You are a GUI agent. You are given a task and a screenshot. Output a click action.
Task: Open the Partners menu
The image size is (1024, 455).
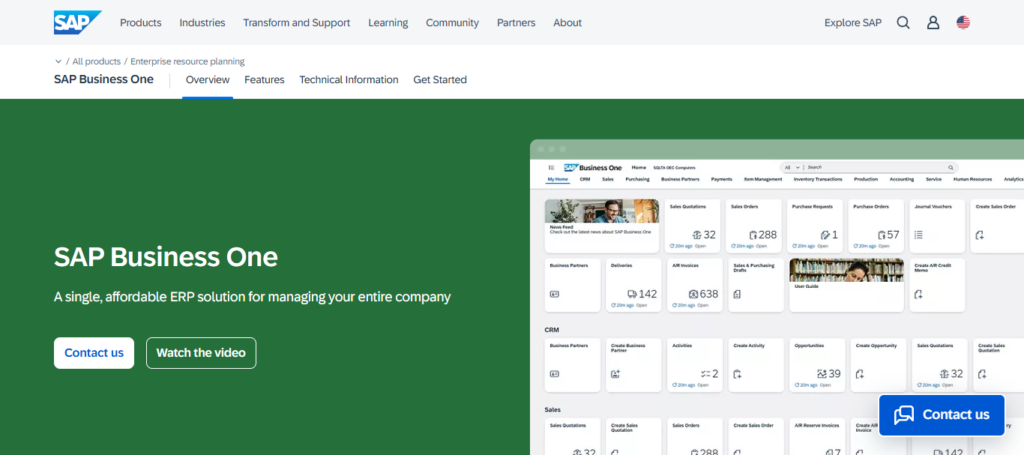pos(516,23)
